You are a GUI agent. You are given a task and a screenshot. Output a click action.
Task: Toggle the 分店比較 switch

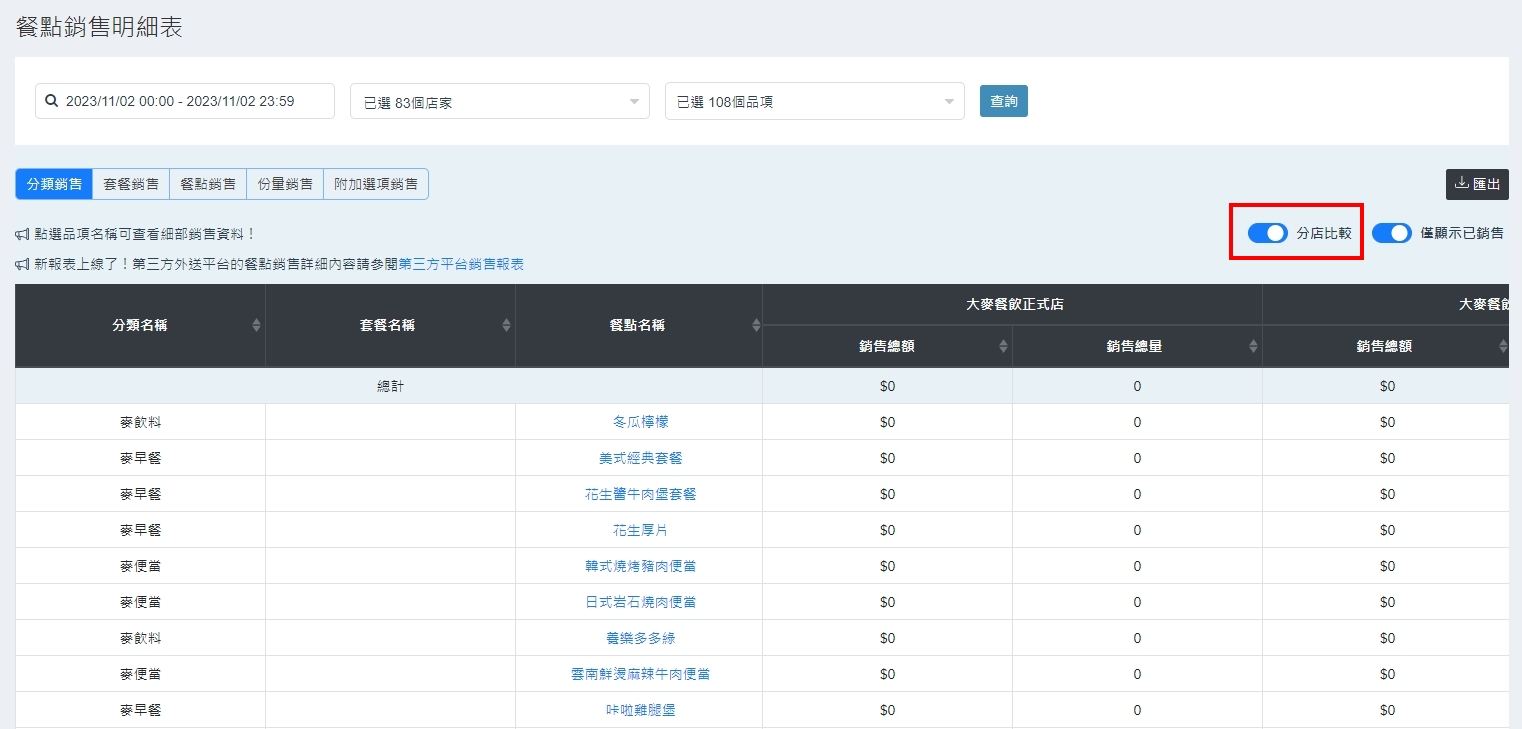click(x=1267, y=233)
